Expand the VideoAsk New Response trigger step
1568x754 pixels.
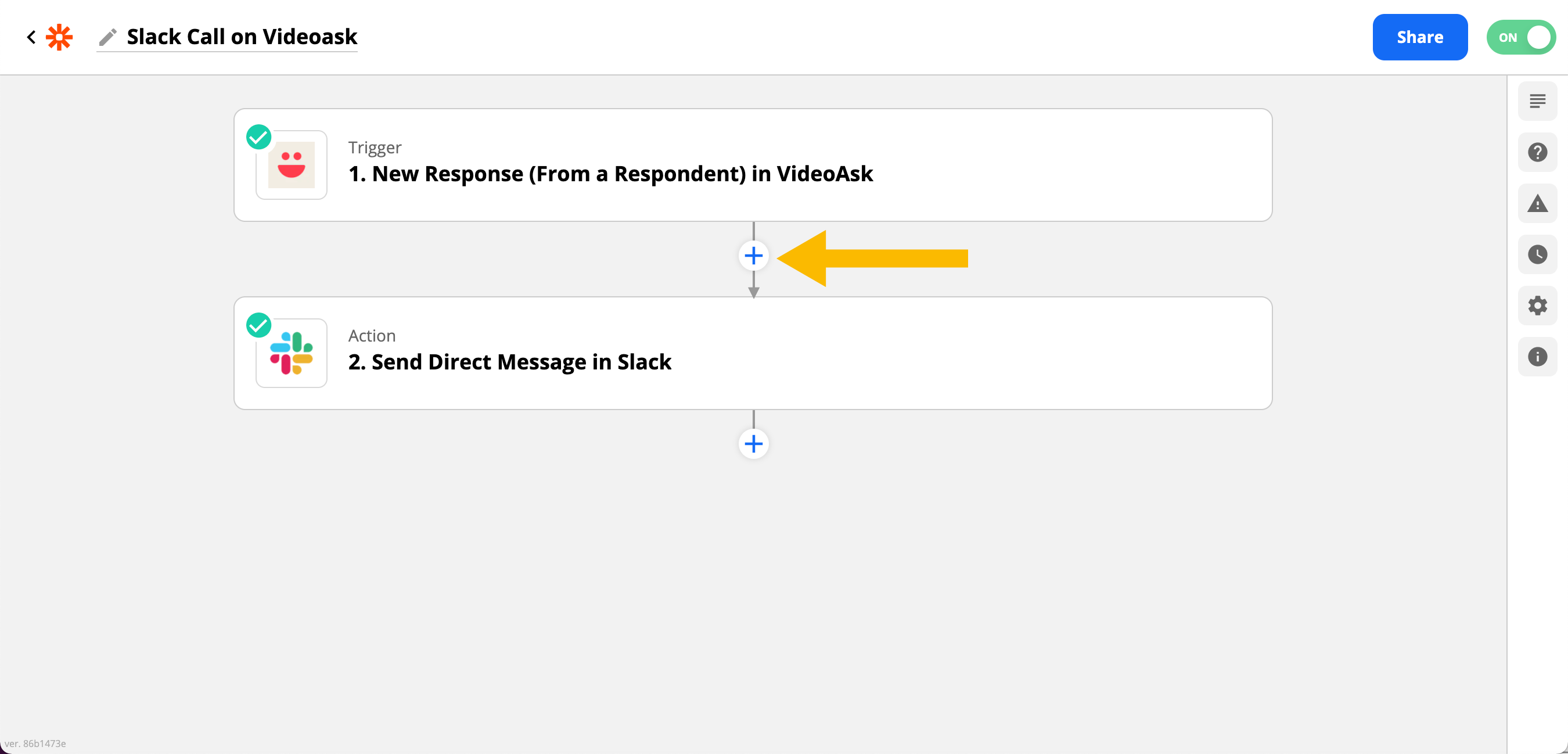[x=753, y=165]
